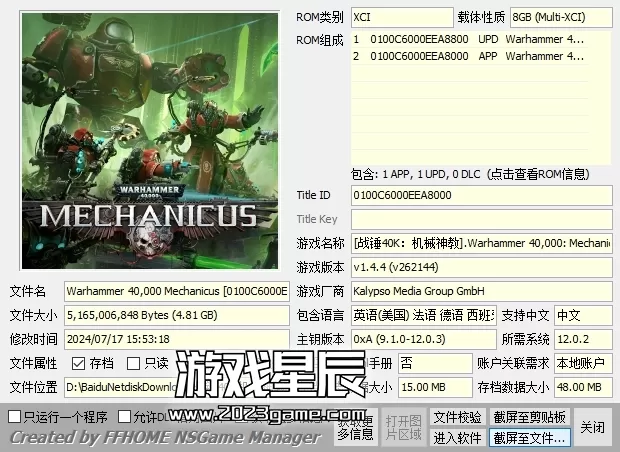The height and width of the screenshot is (452, 620).
Task: Click the 截屏至文件... button
Action: [x=529, y=437]
